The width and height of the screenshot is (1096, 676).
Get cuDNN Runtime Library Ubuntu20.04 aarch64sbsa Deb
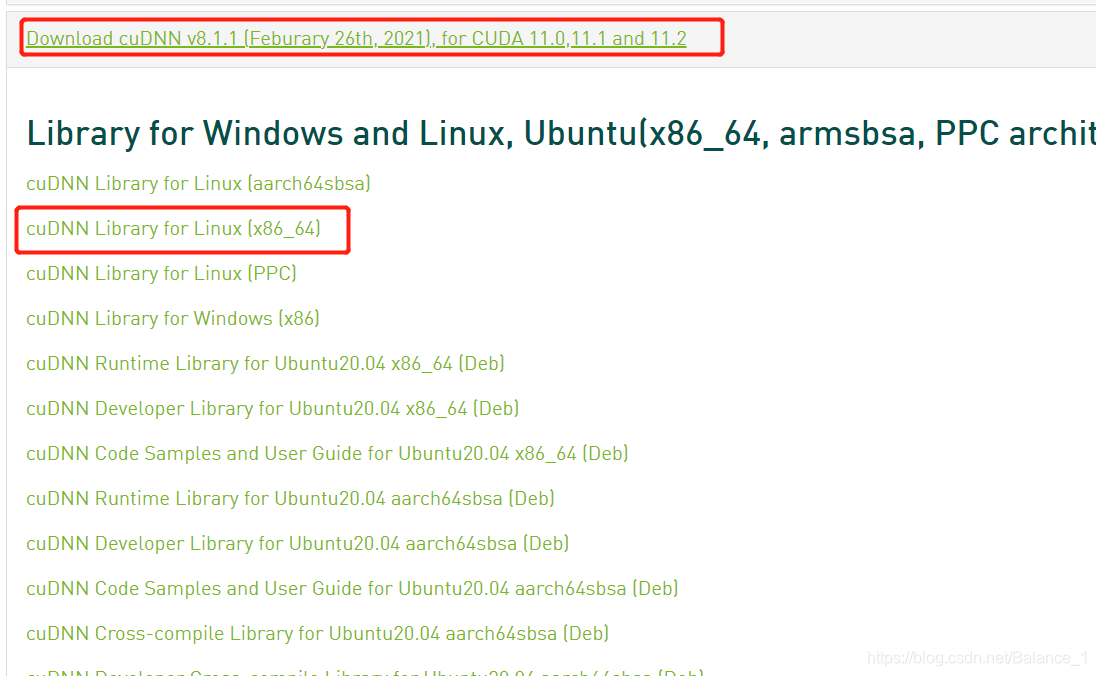tap(290, 498)
